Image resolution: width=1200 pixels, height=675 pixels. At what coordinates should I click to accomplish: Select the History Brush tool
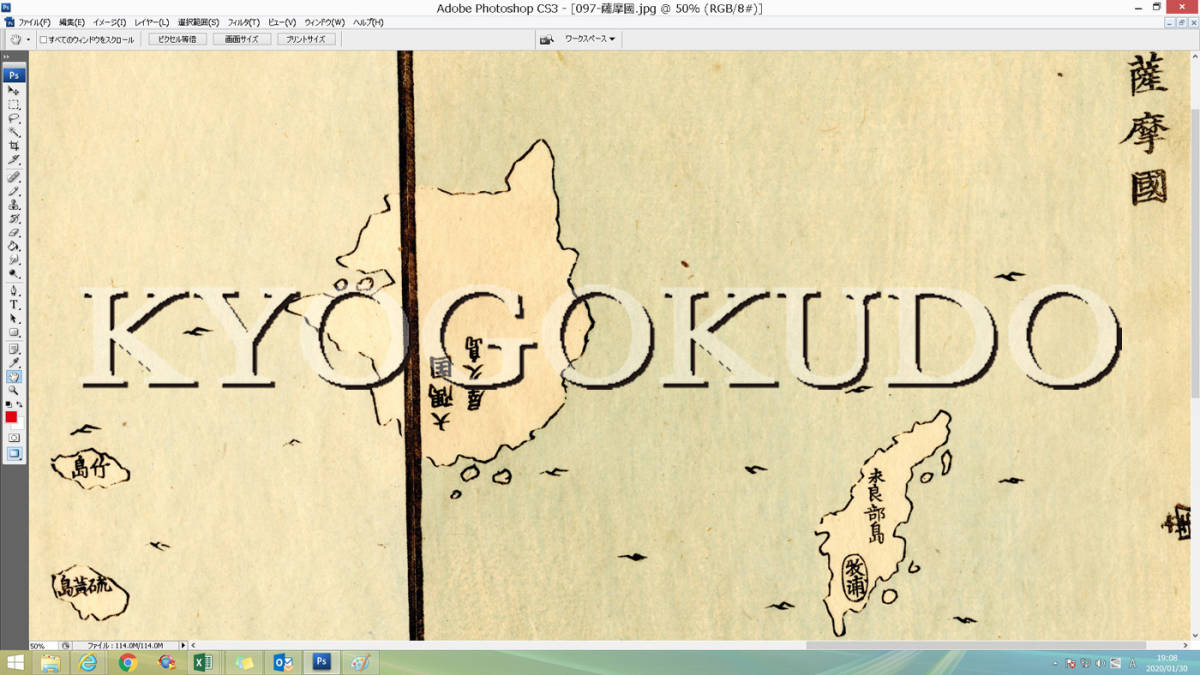tap(14, 219)
